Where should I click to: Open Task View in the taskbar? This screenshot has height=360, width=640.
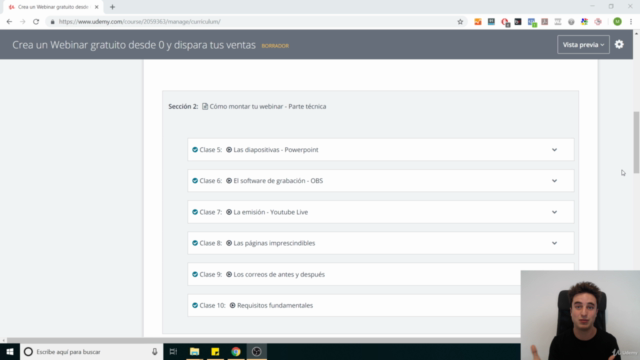tap(173, 351)
